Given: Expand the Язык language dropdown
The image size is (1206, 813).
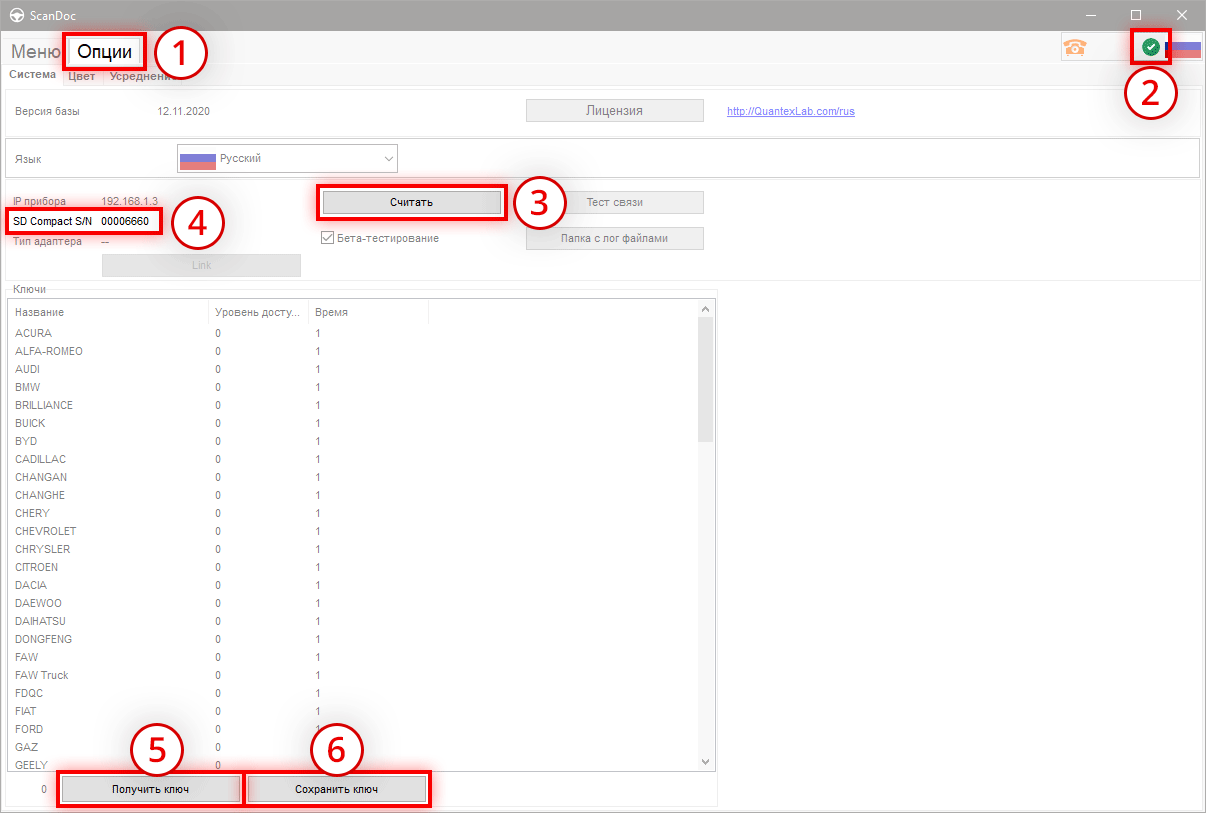Looking at the screenshot, I should point(388,158).
